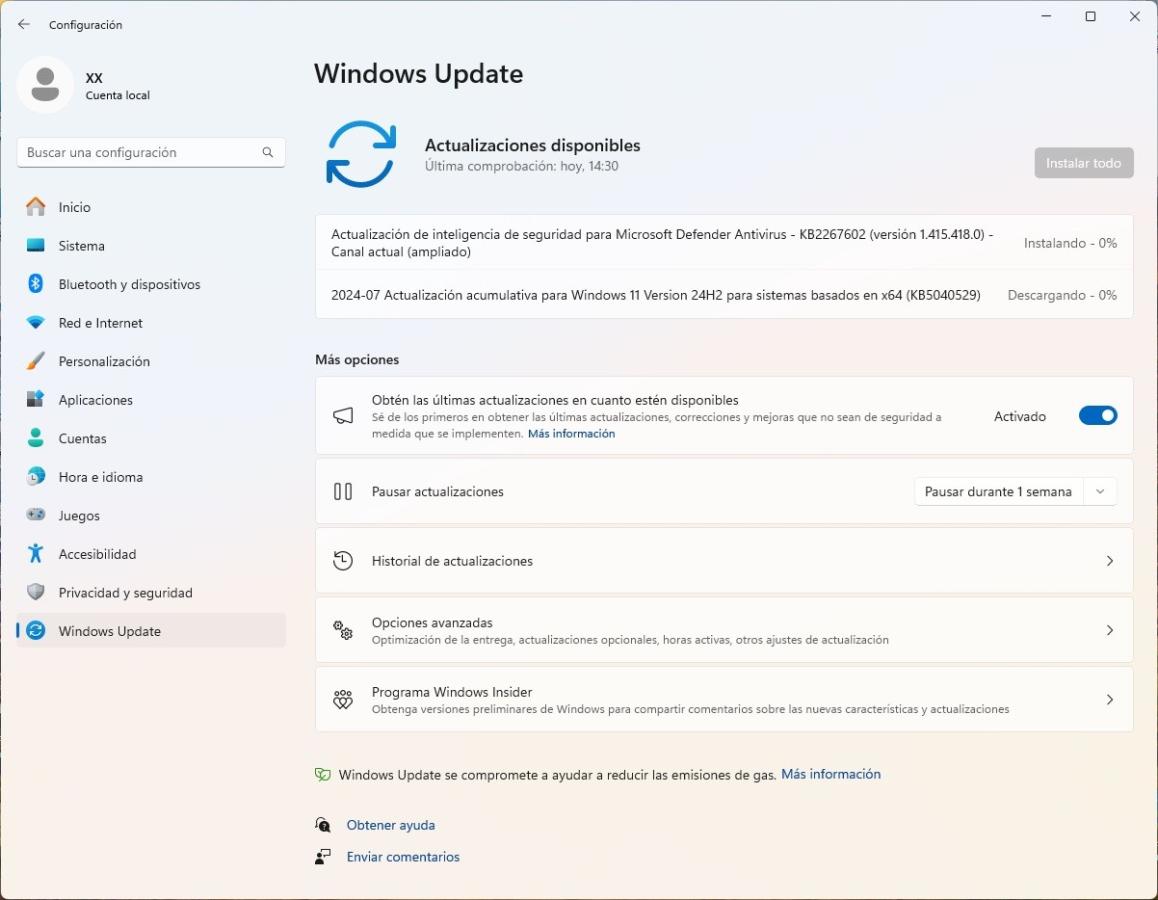Open the Pausar durante 1 semana dropdown
The image size is (1158, 900).
[1015, 491]
